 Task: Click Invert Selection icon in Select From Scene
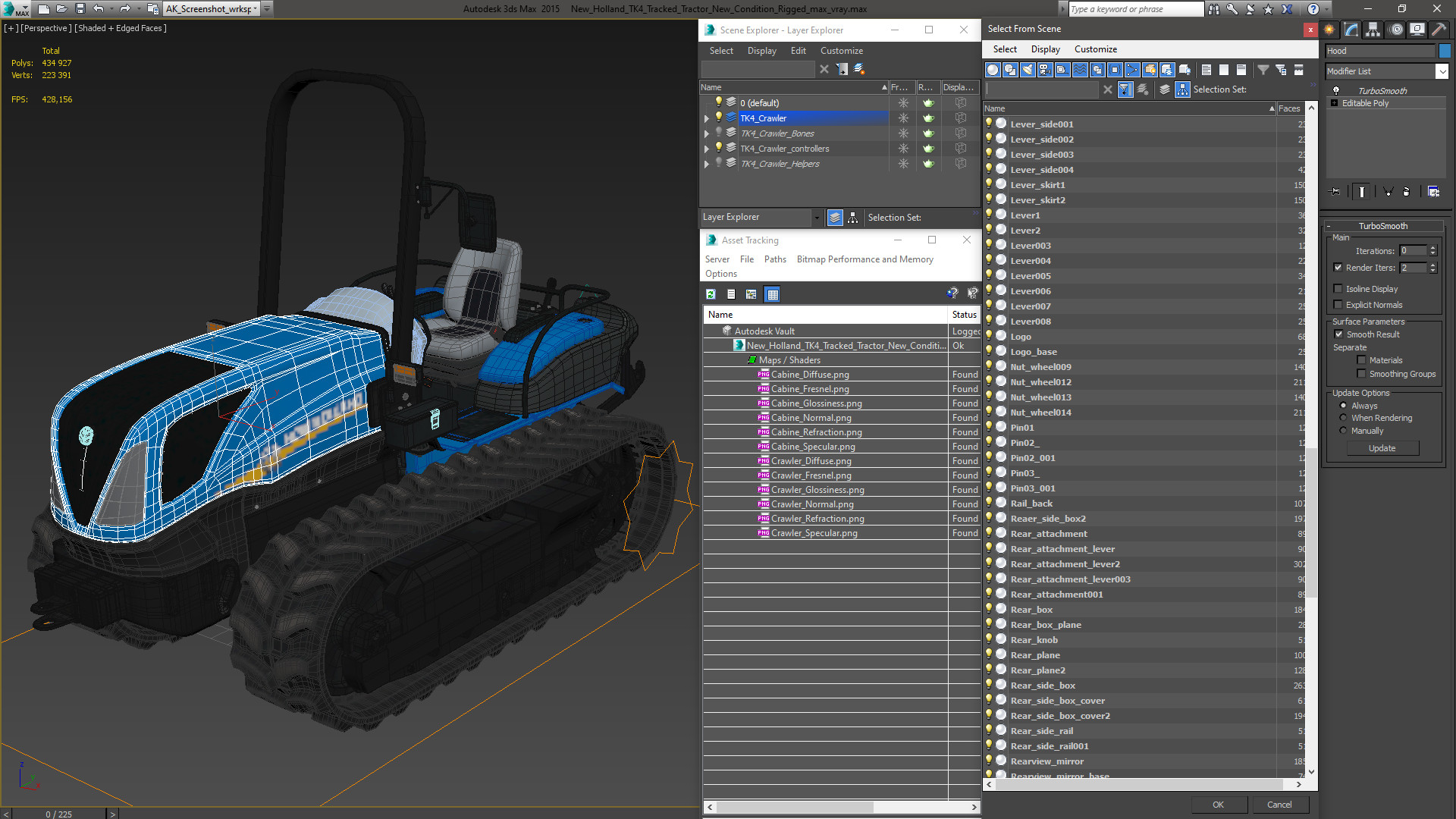pos(1241,70)
